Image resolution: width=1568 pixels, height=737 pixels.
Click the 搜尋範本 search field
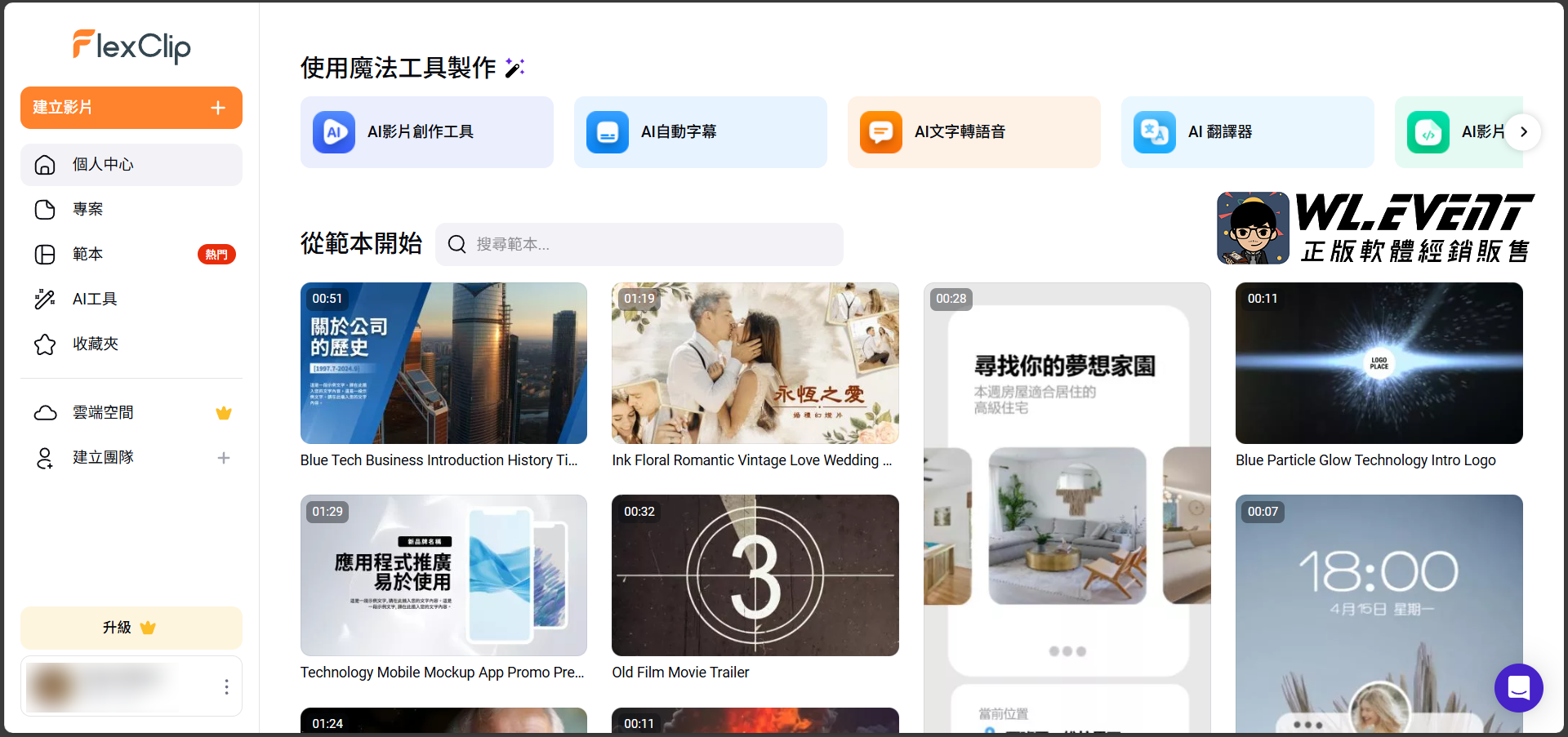pyautogui.click(x=639, y=244)
